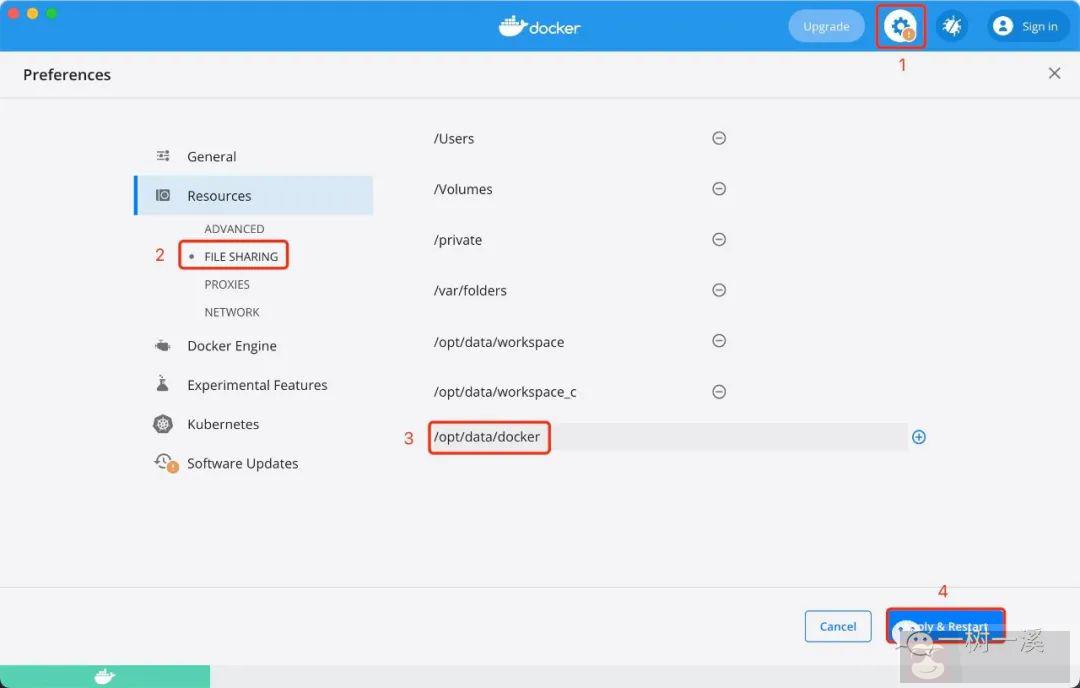Open Docker settings via the gear icon
The width and height of the screenshot is (1080, 688).
899,26
